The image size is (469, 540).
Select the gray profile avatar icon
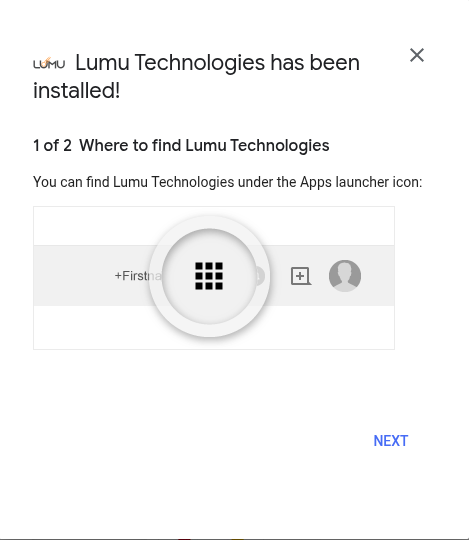345,276
